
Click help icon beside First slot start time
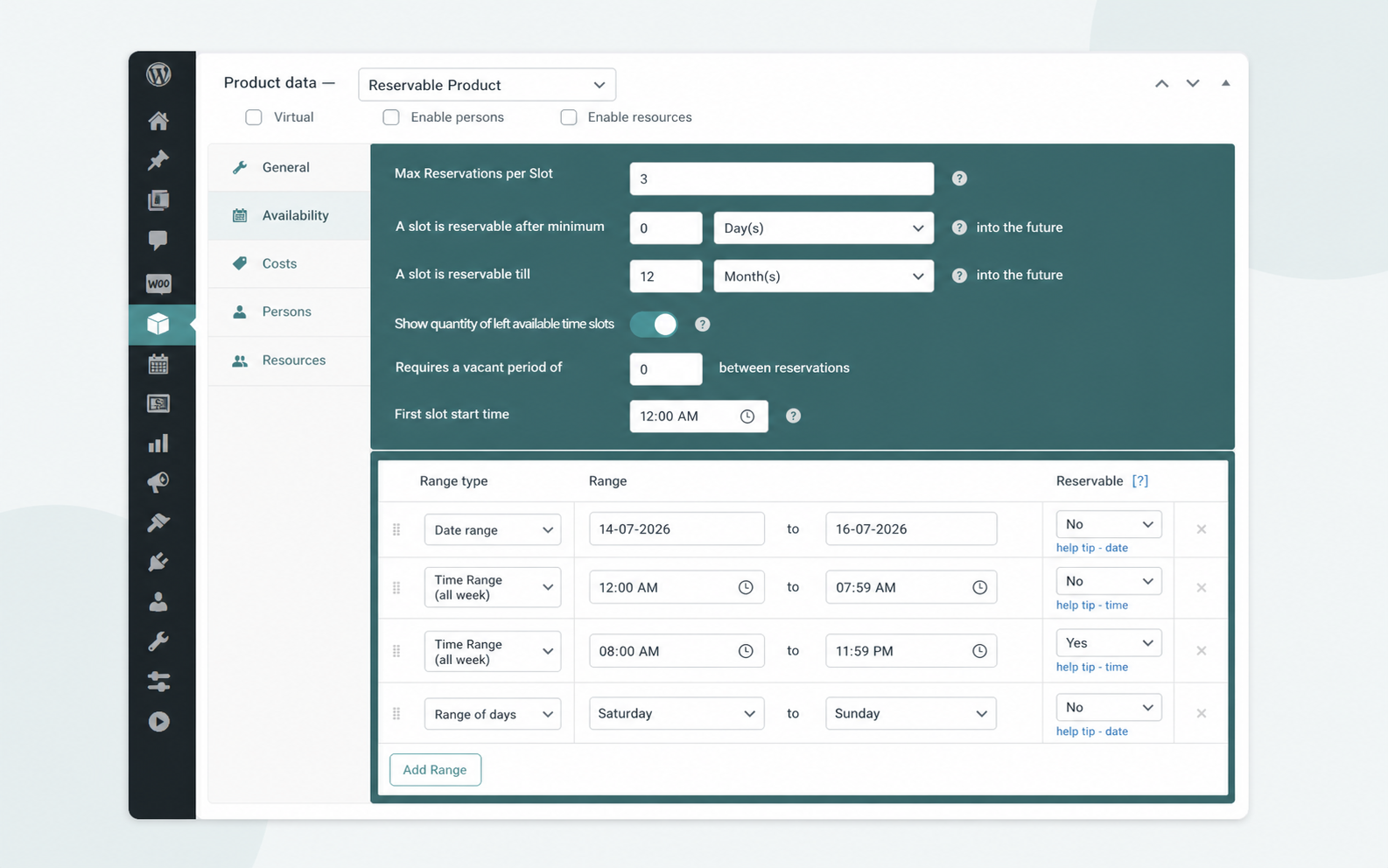click(793, 416)
